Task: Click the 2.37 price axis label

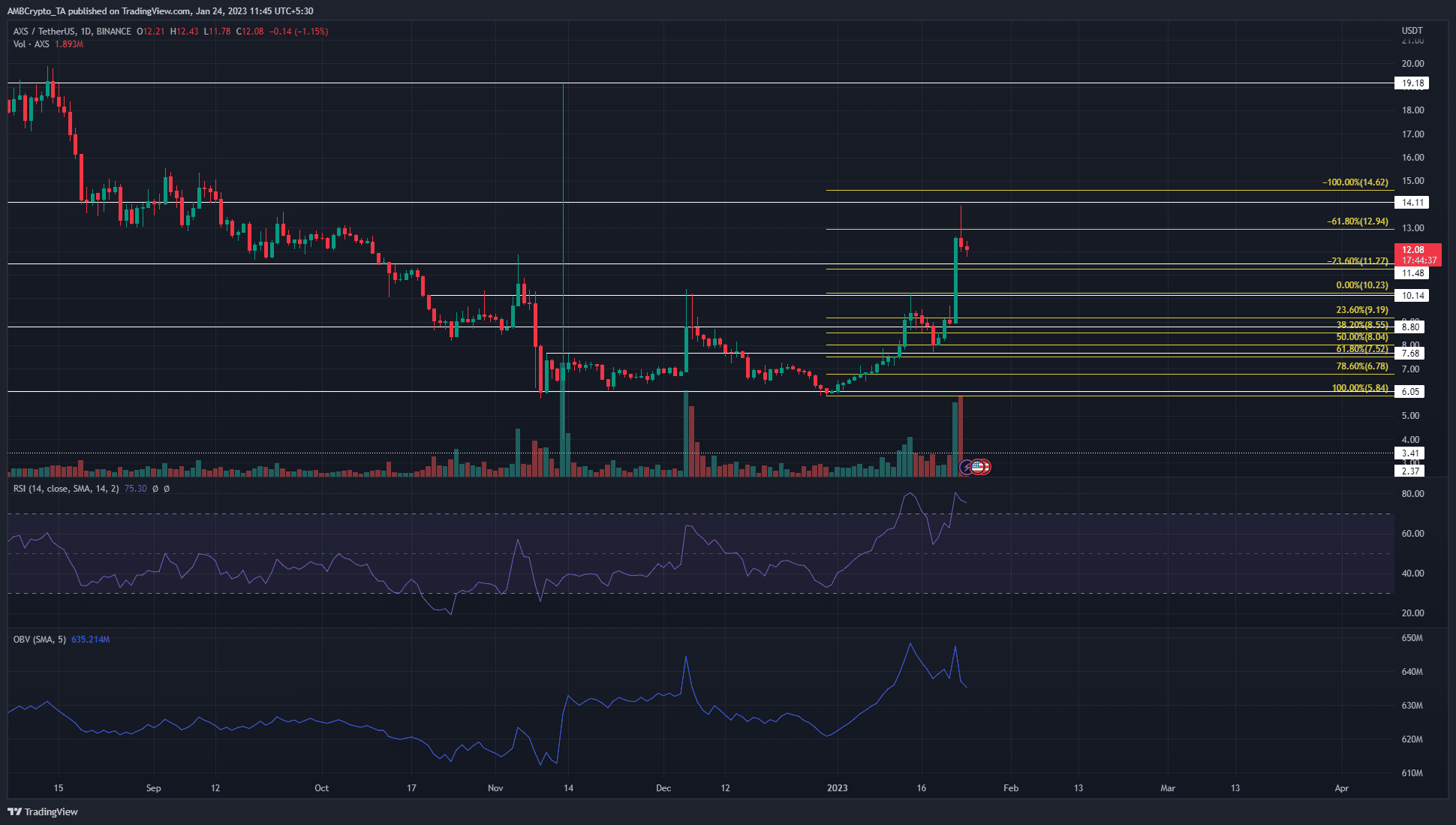Action: (x=1410, y=471)
